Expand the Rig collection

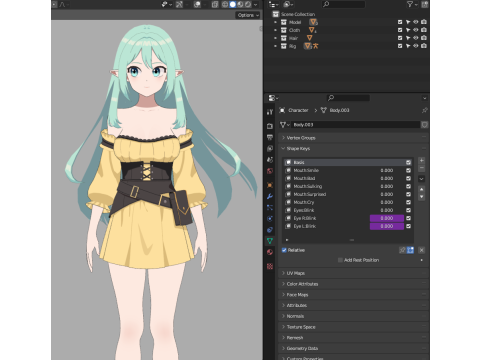(275, 46)
